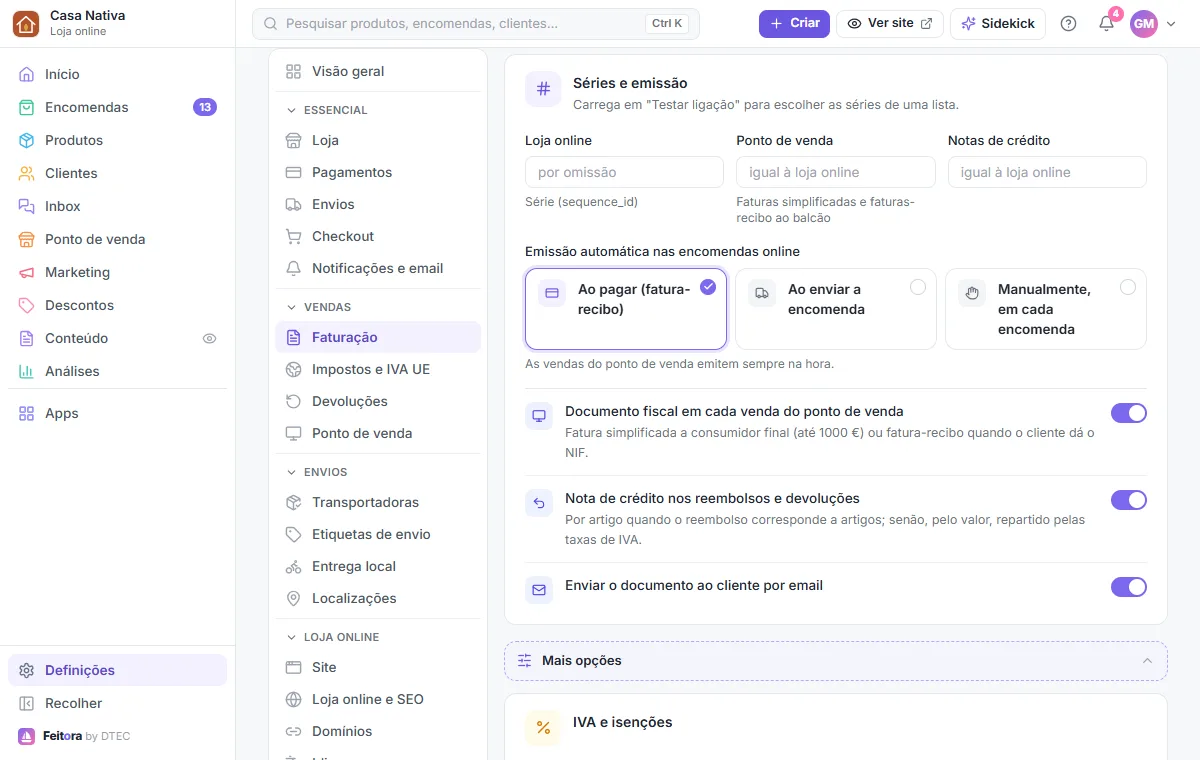Select 'Ao enviar a encomenda' option

[x=835, y=309]
